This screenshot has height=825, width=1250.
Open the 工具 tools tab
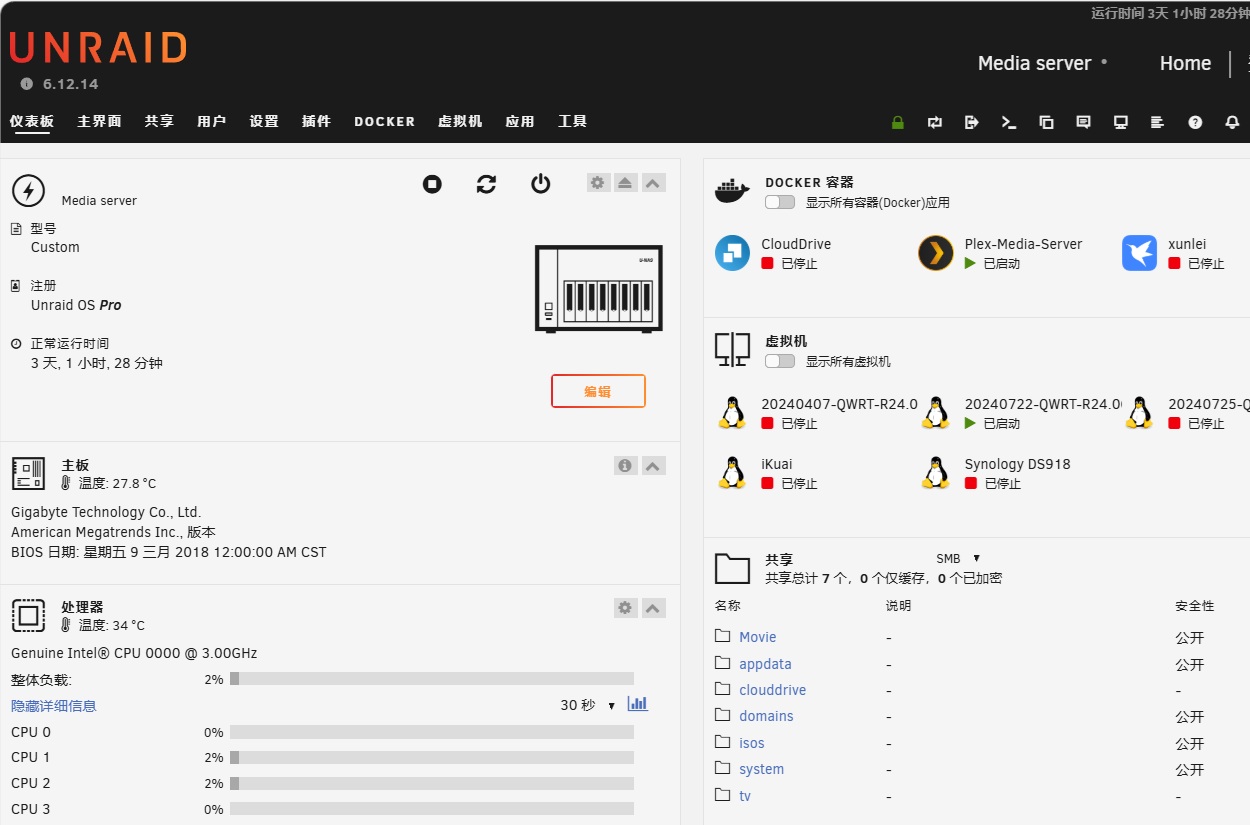(573, 121)
